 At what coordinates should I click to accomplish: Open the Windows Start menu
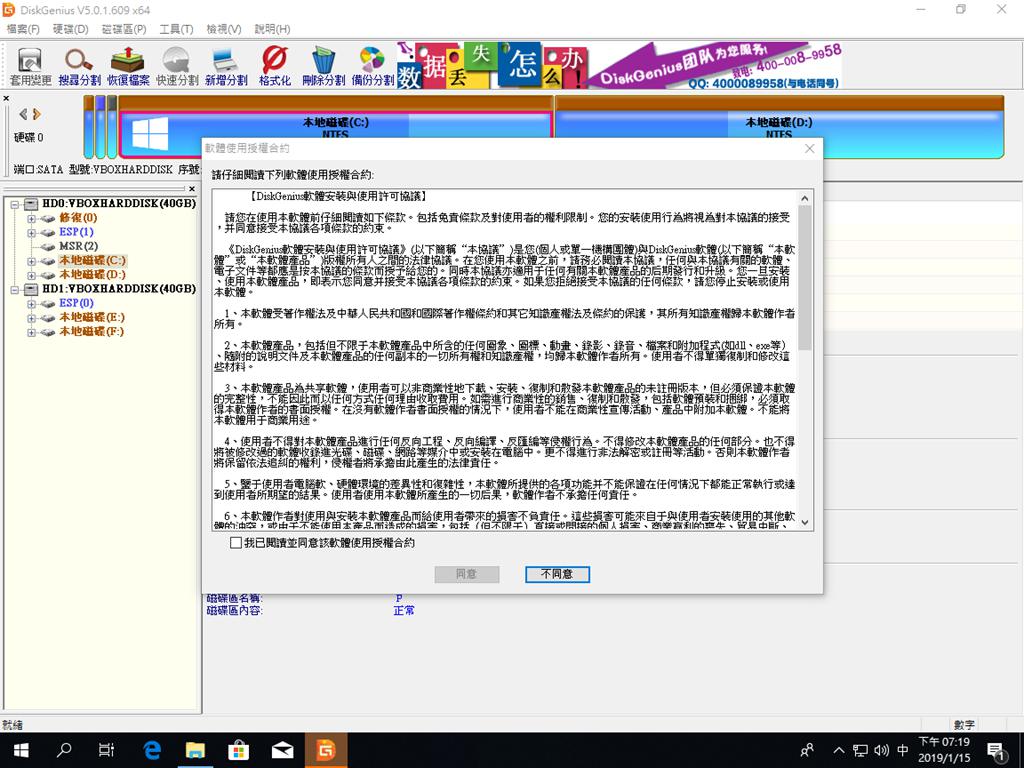click(x=21, y=750)
